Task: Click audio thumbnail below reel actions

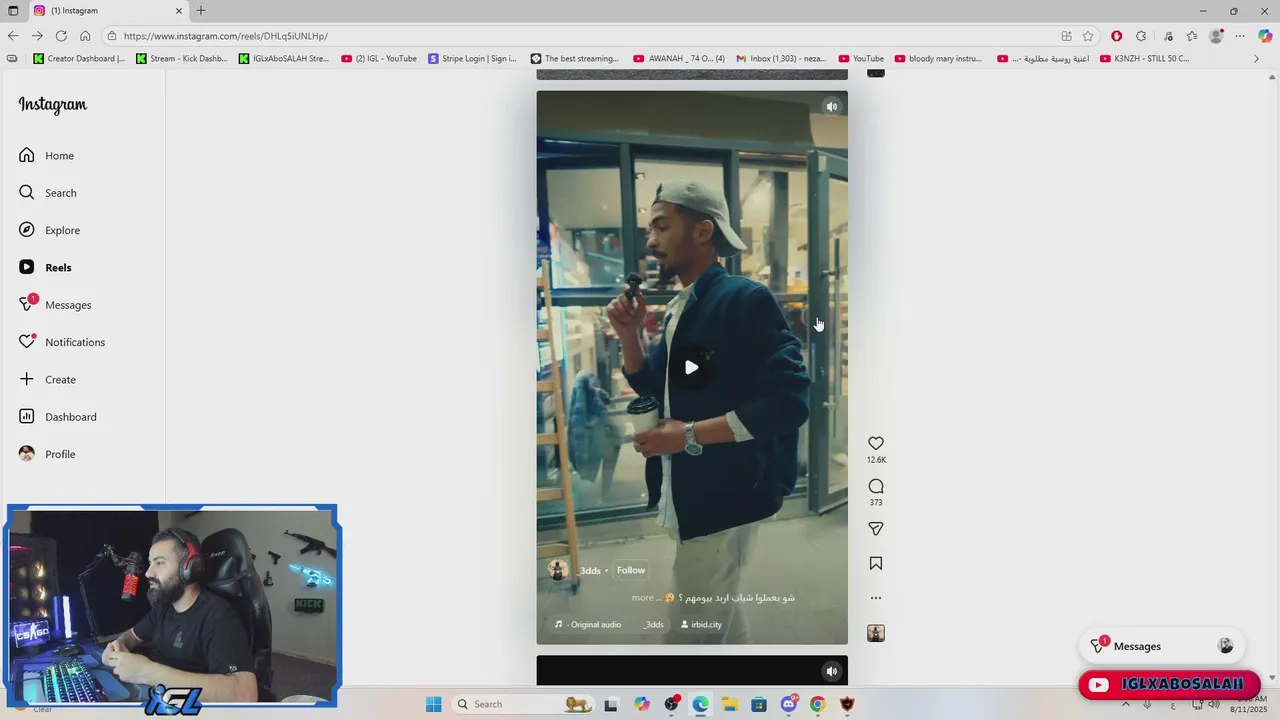Action: point(876,633)
